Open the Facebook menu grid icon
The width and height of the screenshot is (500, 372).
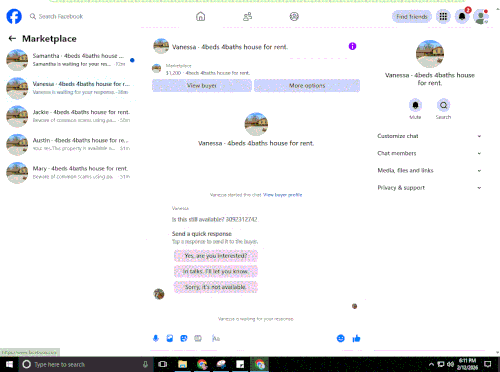(443, 16)
